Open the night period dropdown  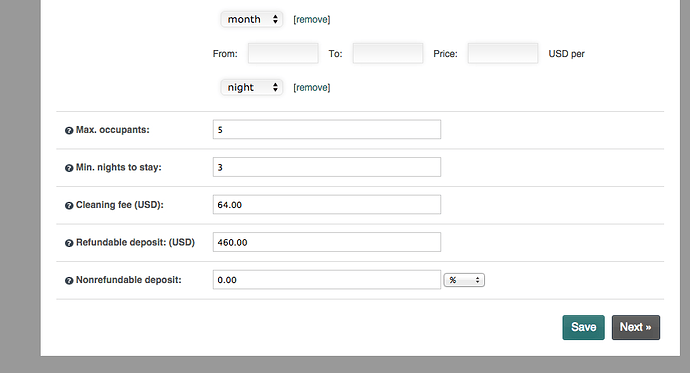coord(252,87)
